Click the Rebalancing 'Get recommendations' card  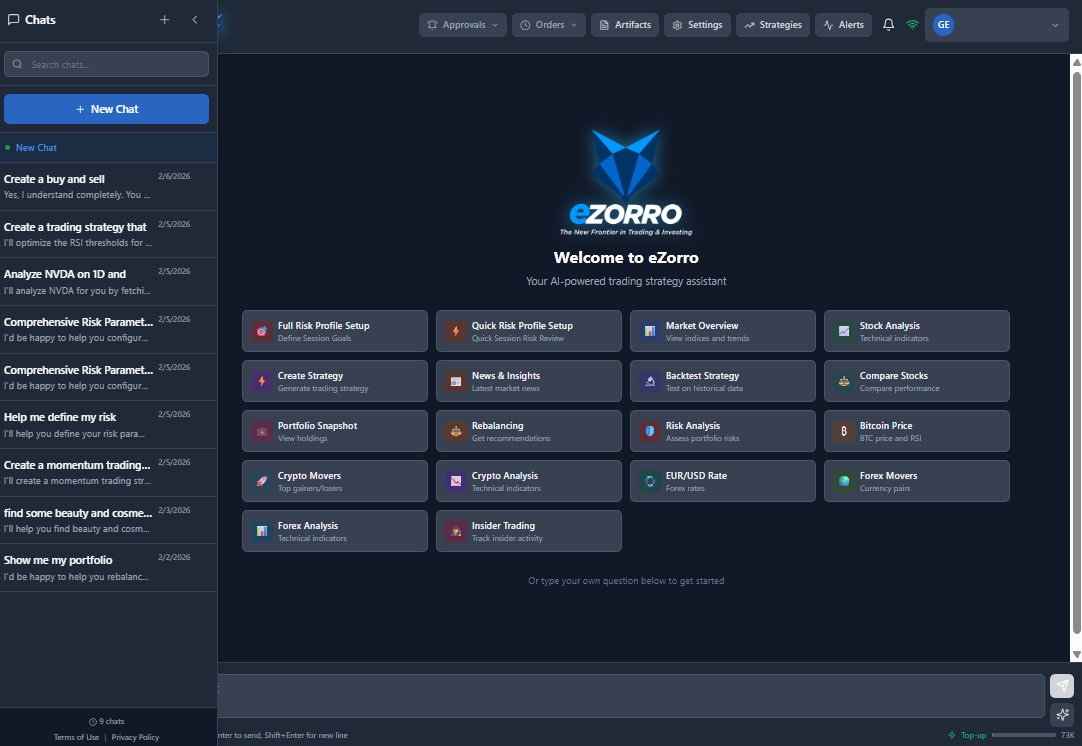[529, 431]
